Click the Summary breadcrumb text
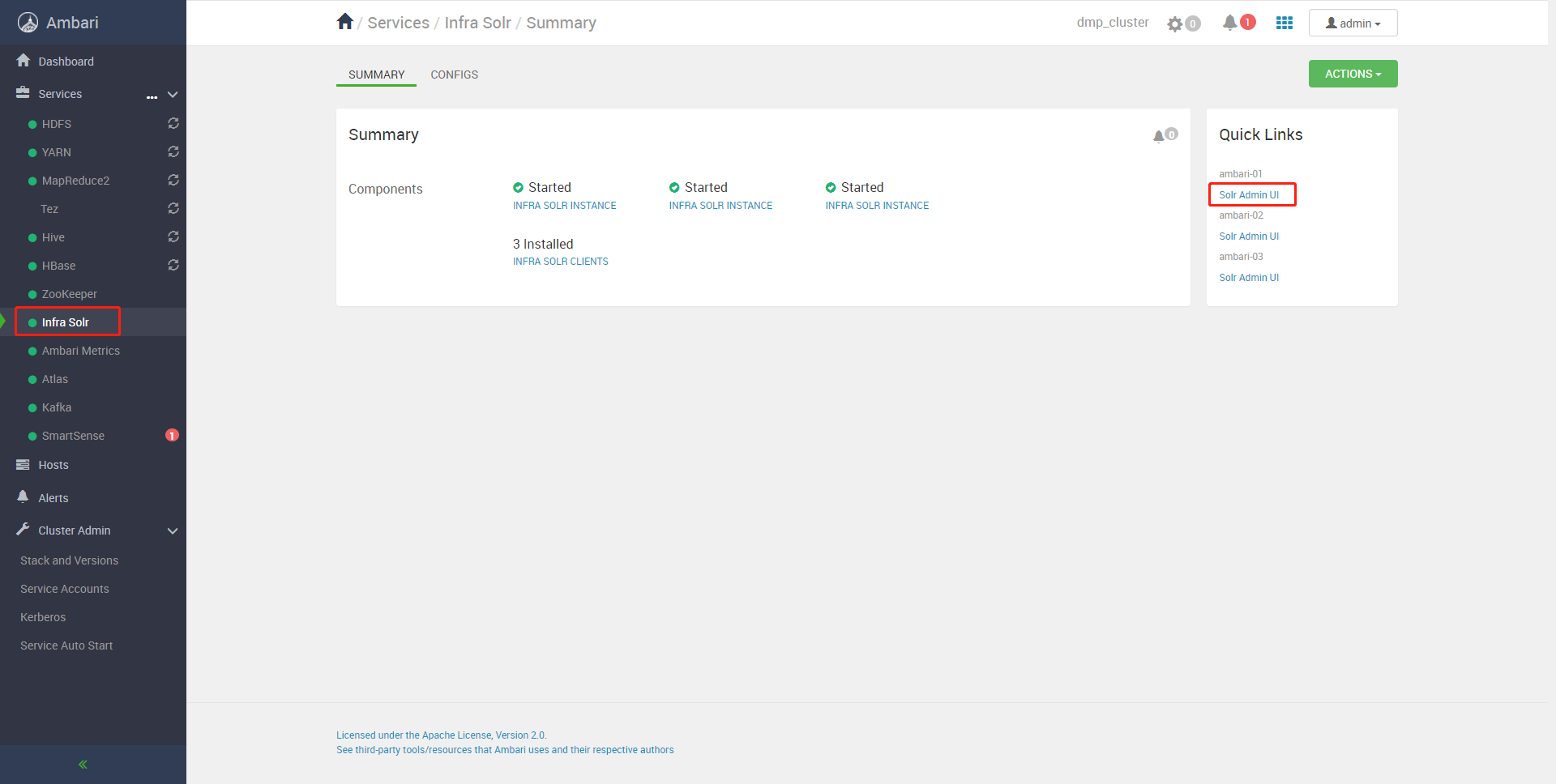 click(561, 23)
